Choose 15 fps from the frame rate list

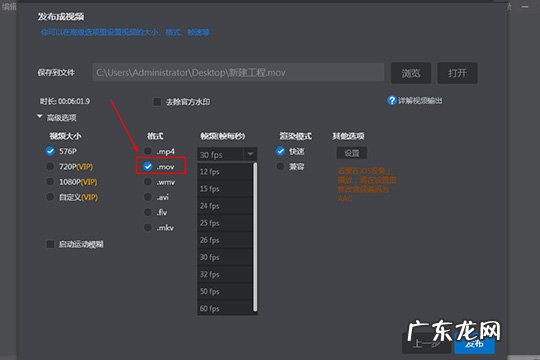click(x=225, y=189)
